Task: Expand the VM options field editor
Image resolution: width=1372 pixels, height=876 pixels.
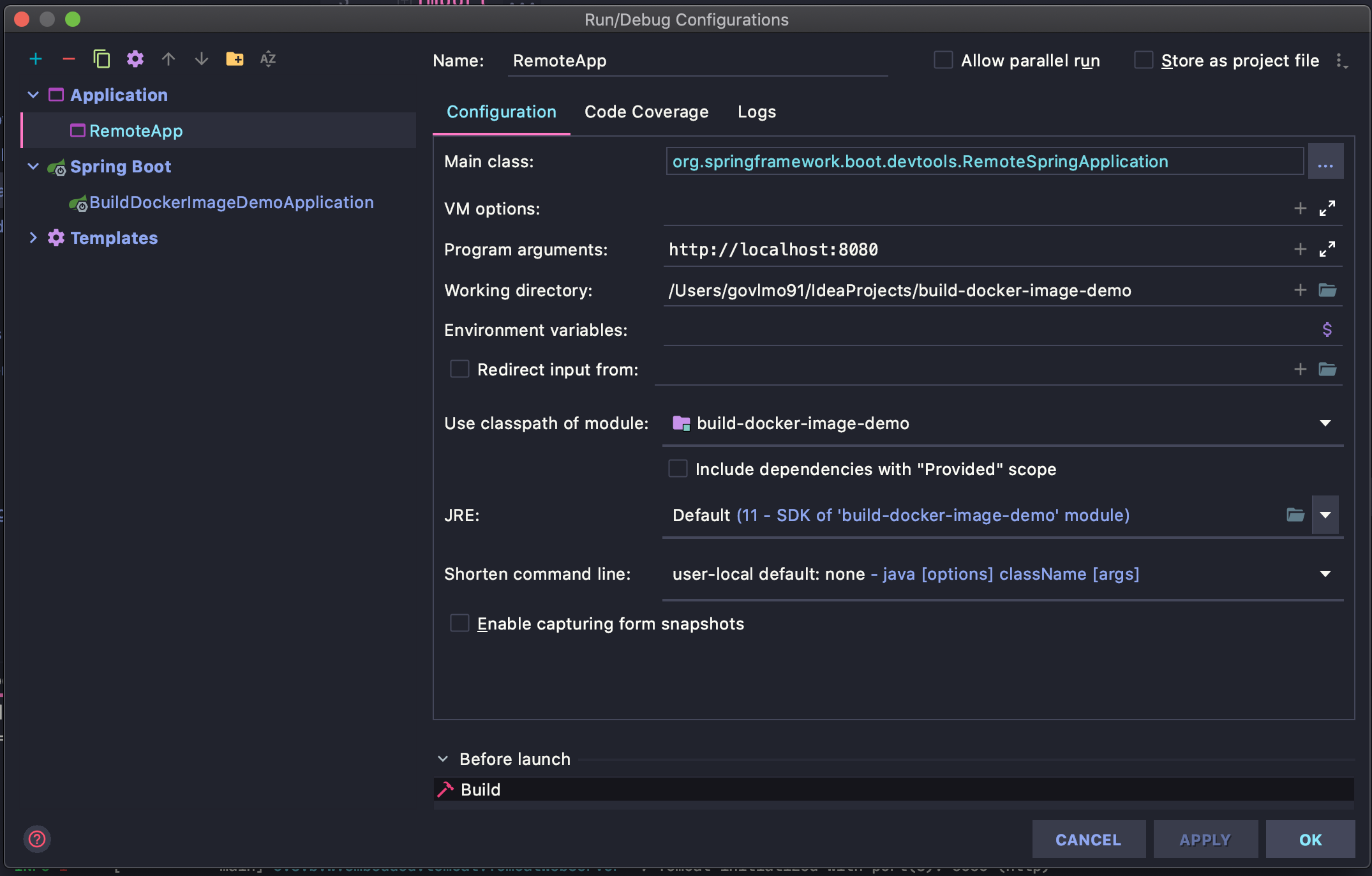Action: pos(1327,209)
